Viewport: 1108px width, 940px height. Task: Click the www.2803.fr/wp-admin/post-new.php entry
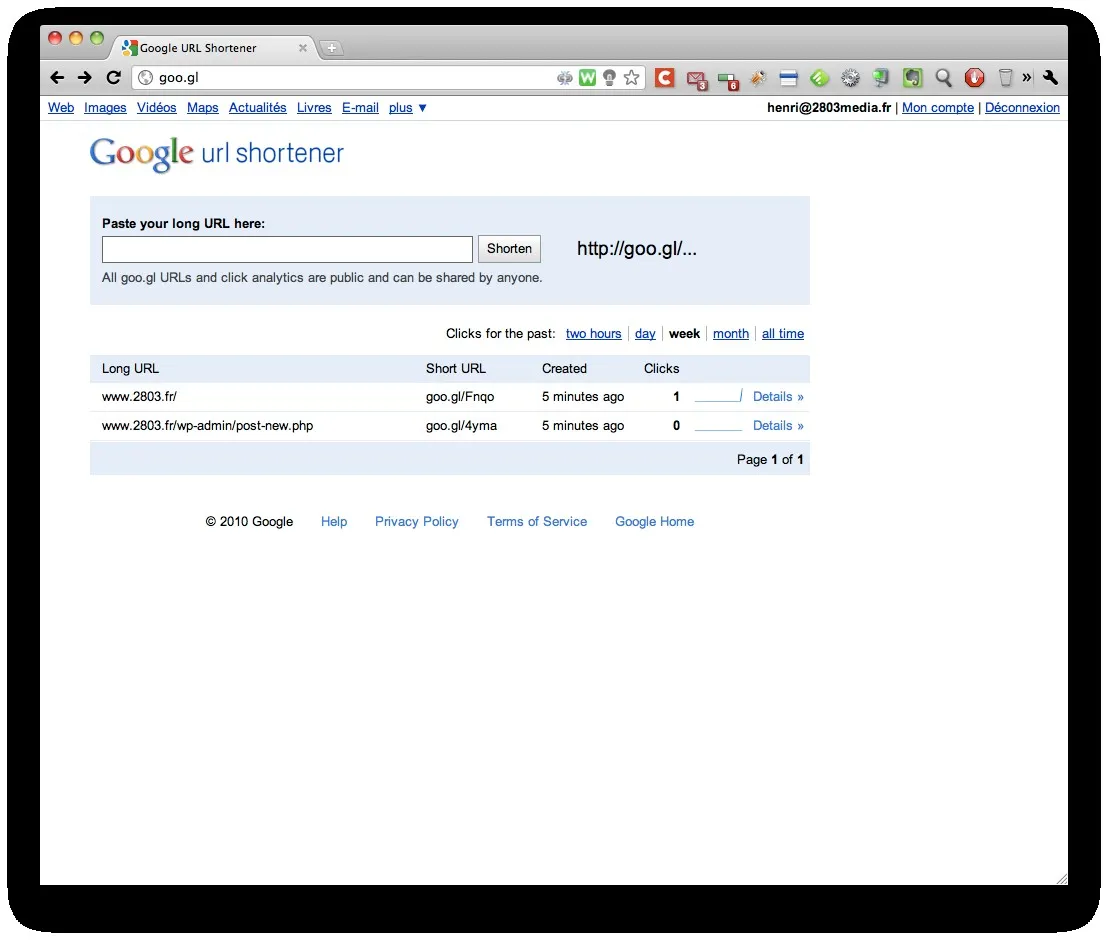208,425
